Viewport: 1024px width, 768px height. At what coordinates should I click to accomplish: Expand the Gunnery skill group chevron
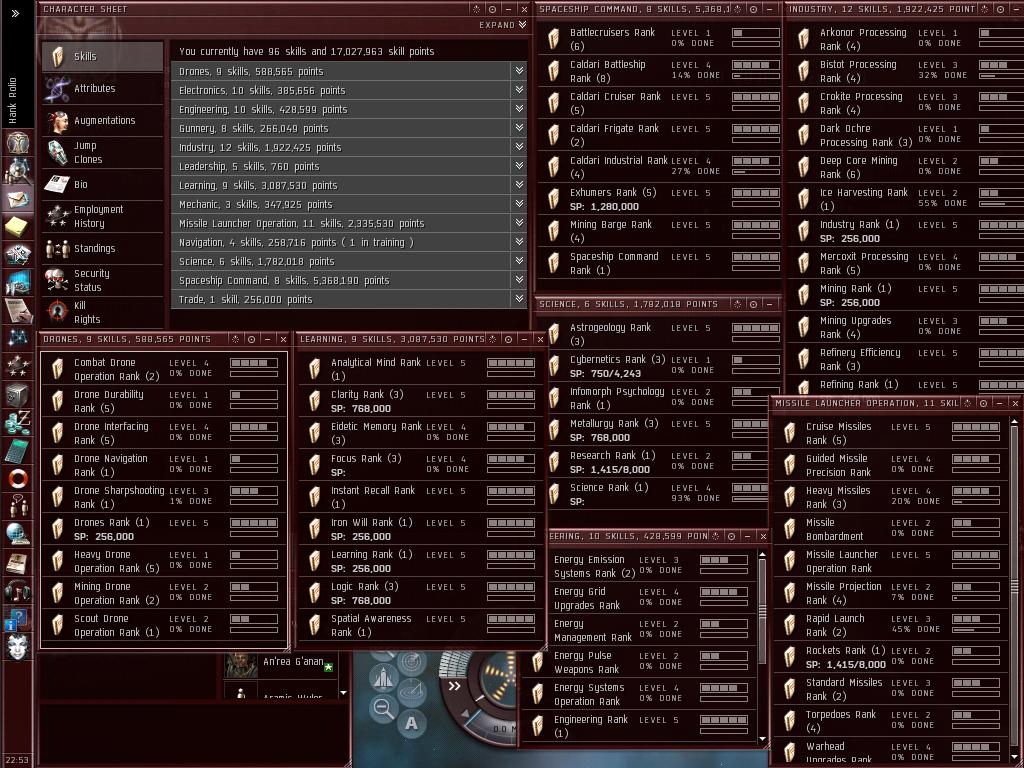519,127
